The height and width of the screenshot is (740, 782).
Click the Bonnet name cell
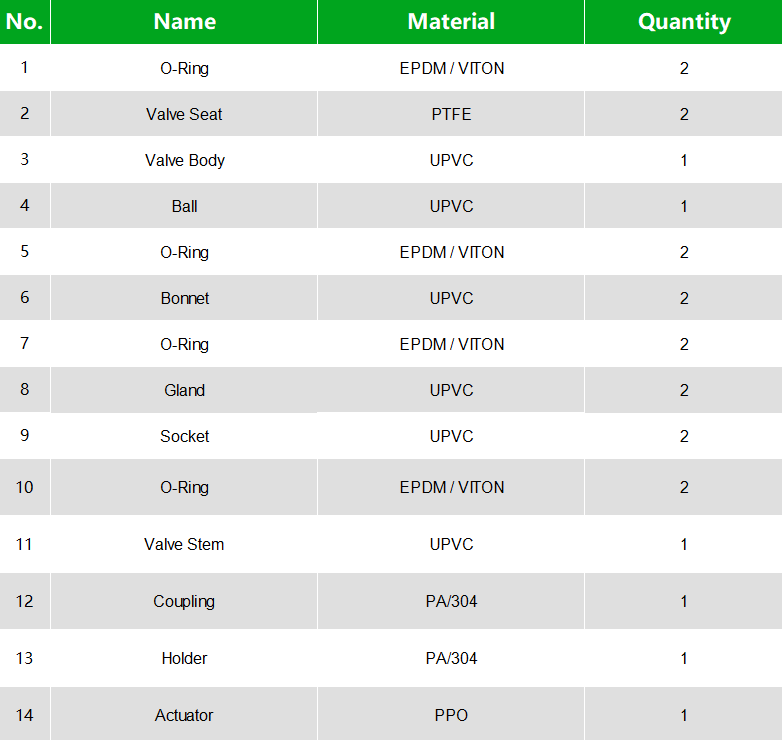point(184,298)
